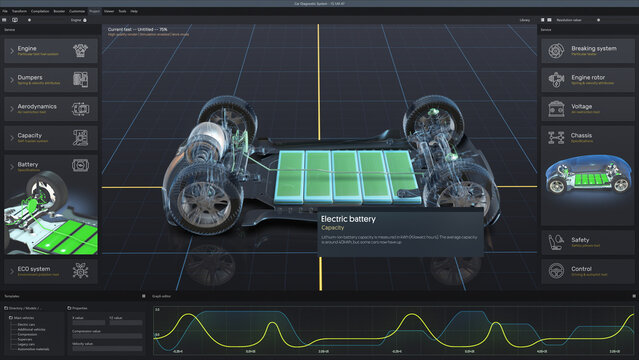The image size is (639, 360).
Task: Expand the ECO system section chevron
Action: [x=12, y=271]
